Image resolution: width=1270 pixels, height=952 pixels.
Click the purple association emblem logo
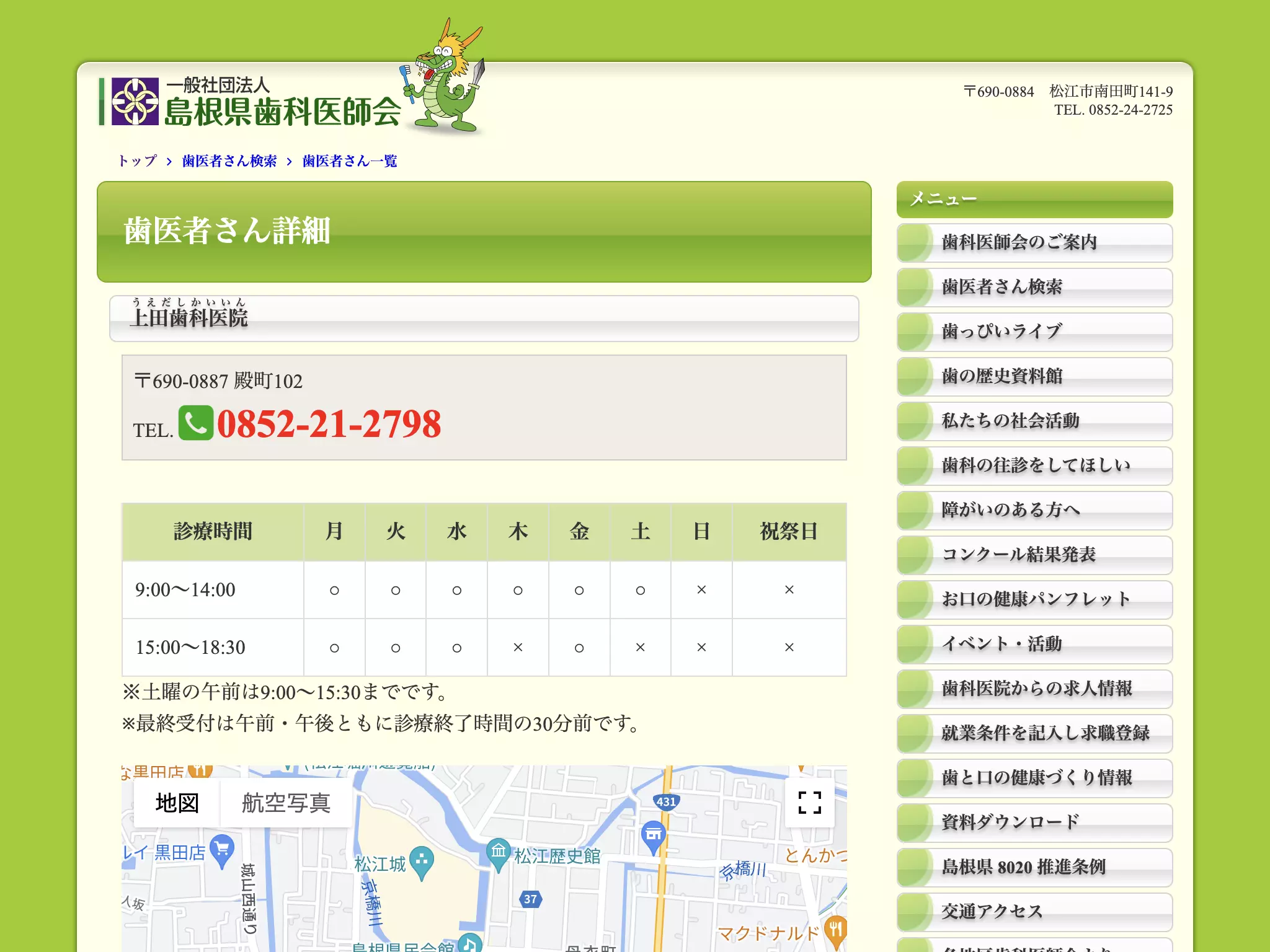point(135,102)
